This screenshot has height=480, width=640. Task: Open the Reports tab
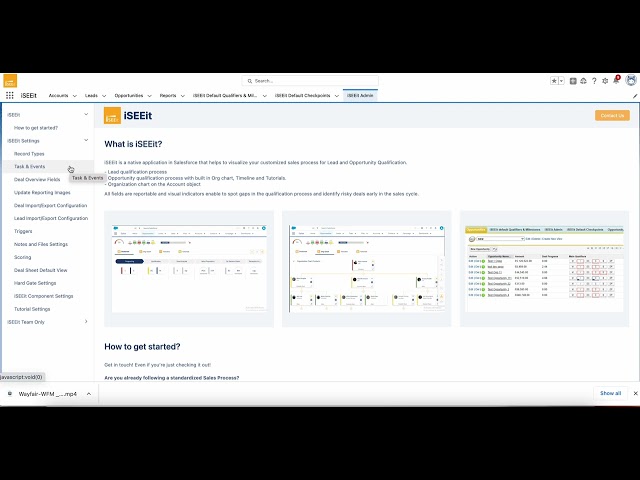coord(168,96)
